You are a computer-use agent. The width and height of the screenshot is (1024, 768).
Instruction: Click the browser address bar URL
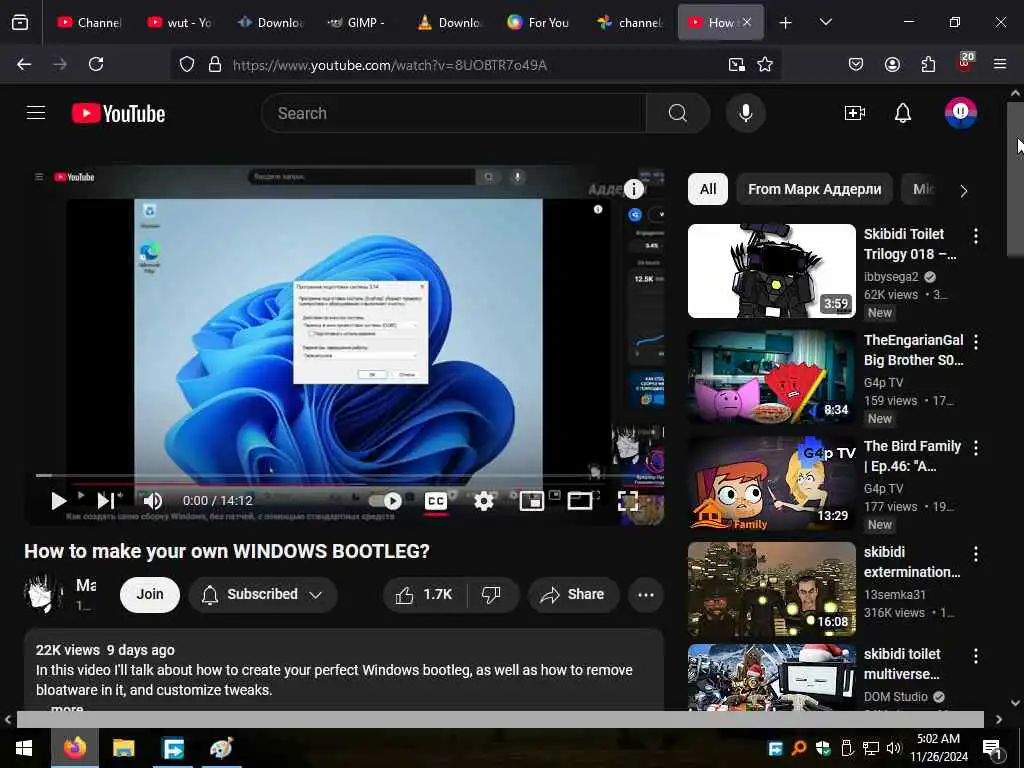[390, 65]
